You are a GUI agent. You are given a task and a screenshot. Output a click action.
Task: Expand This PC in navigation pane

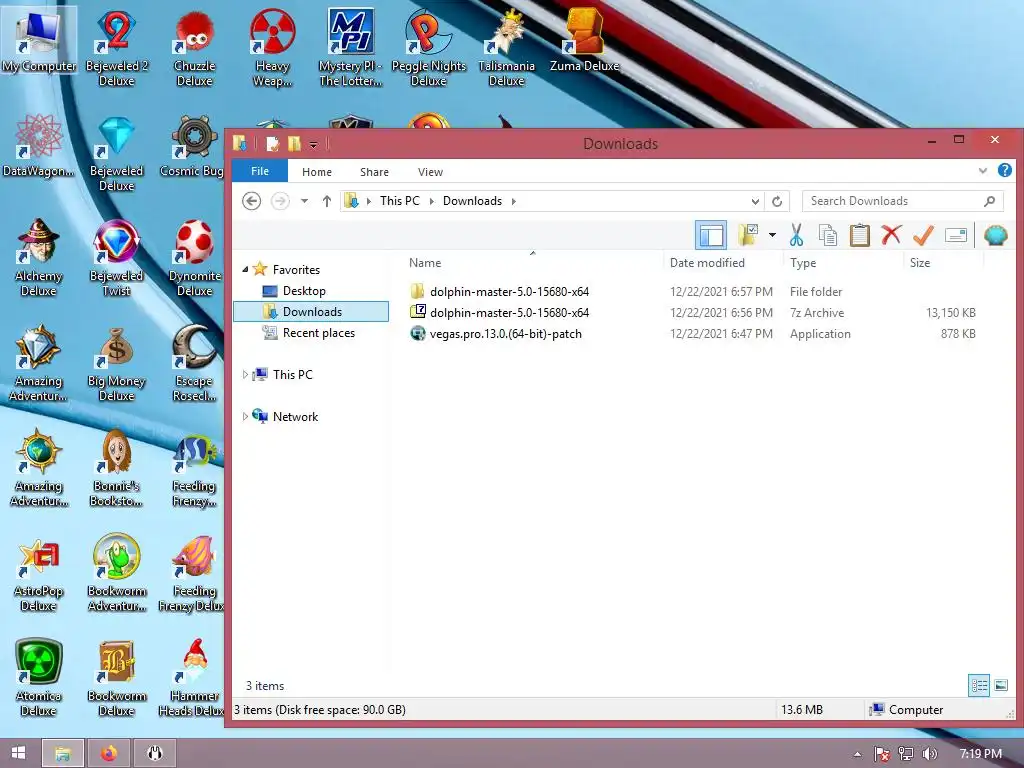point(246,374)
